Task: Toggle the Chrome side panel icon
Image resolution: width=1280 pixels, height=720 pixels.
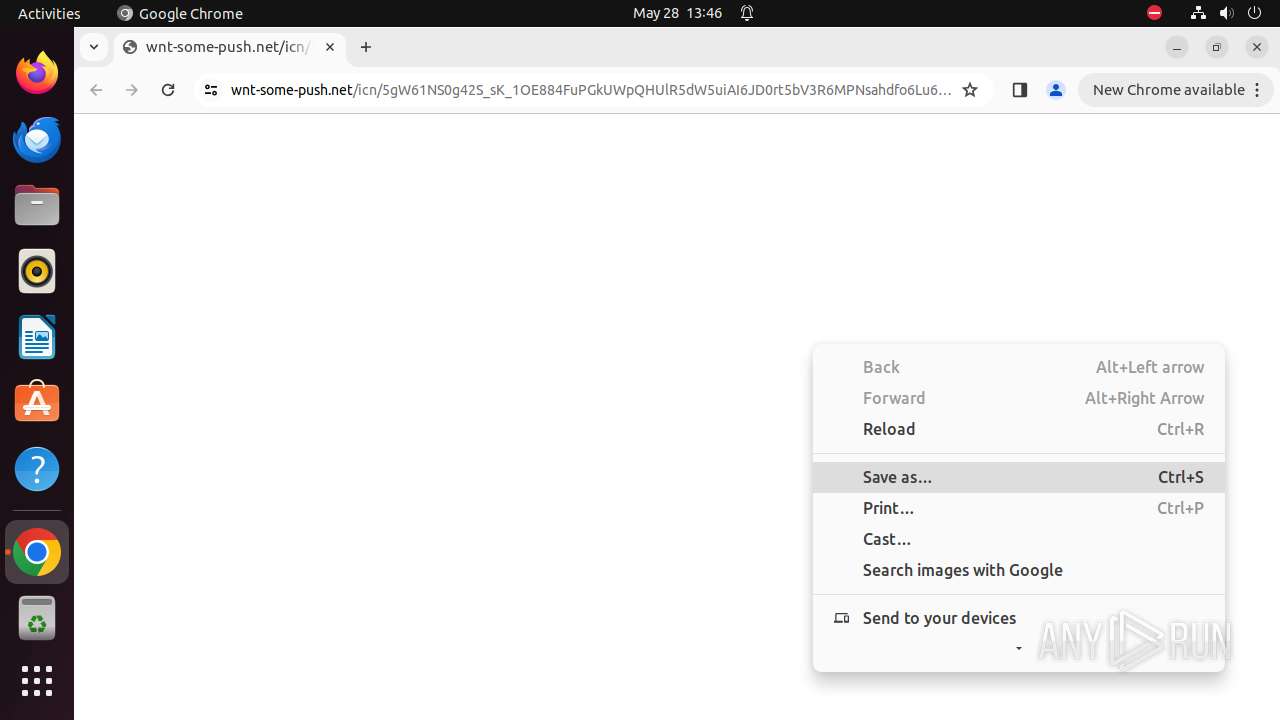Action: click(1020, 90)
